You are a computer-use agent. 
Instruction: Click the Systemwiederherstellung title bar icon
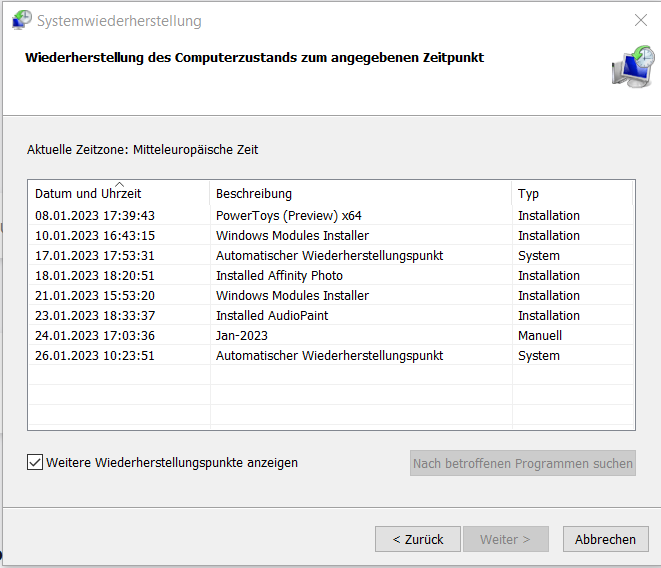pyautogui.click(x=22, y=20)
